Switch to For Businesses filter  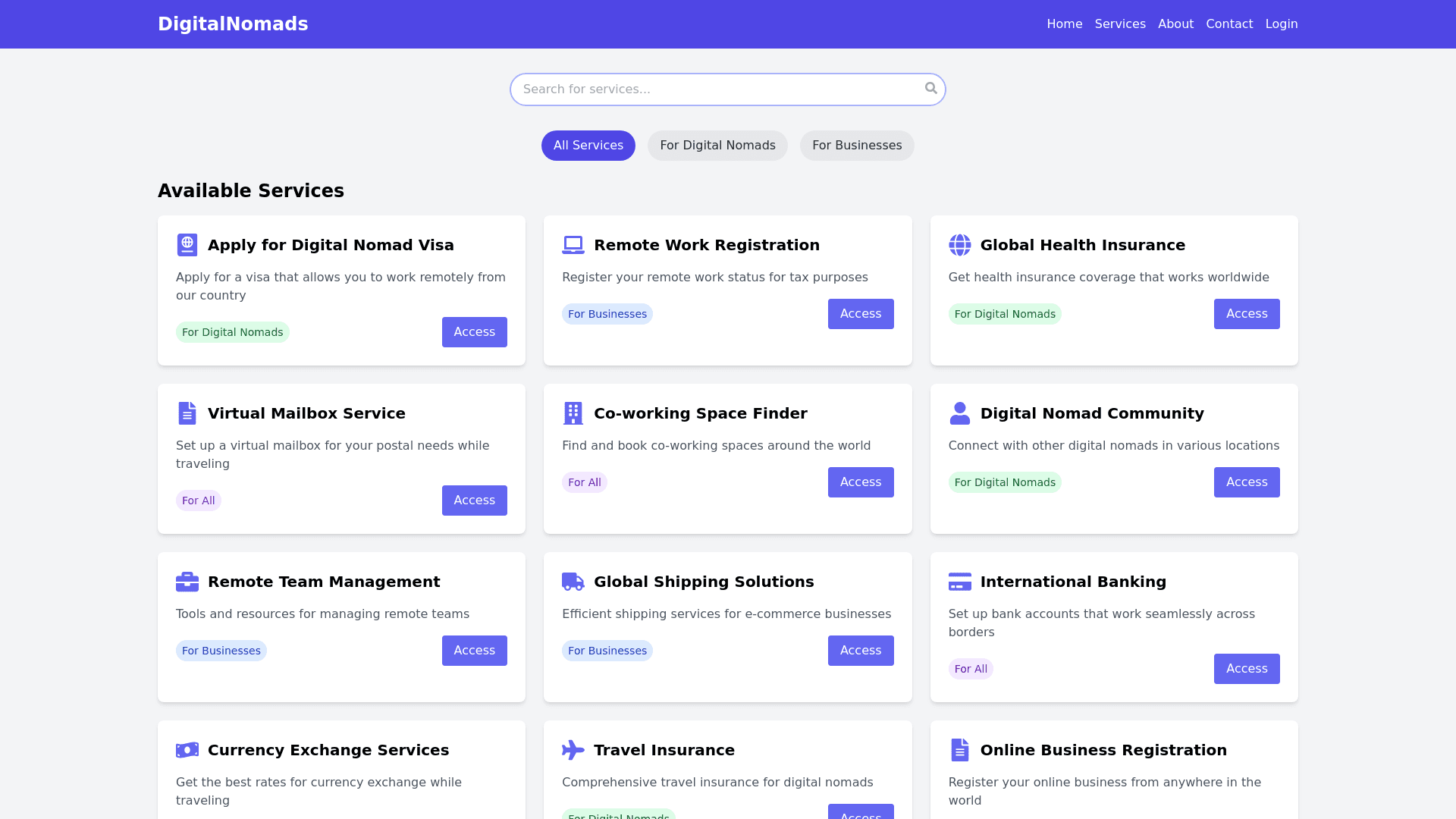pyautogui.click(x=856, y=146)
